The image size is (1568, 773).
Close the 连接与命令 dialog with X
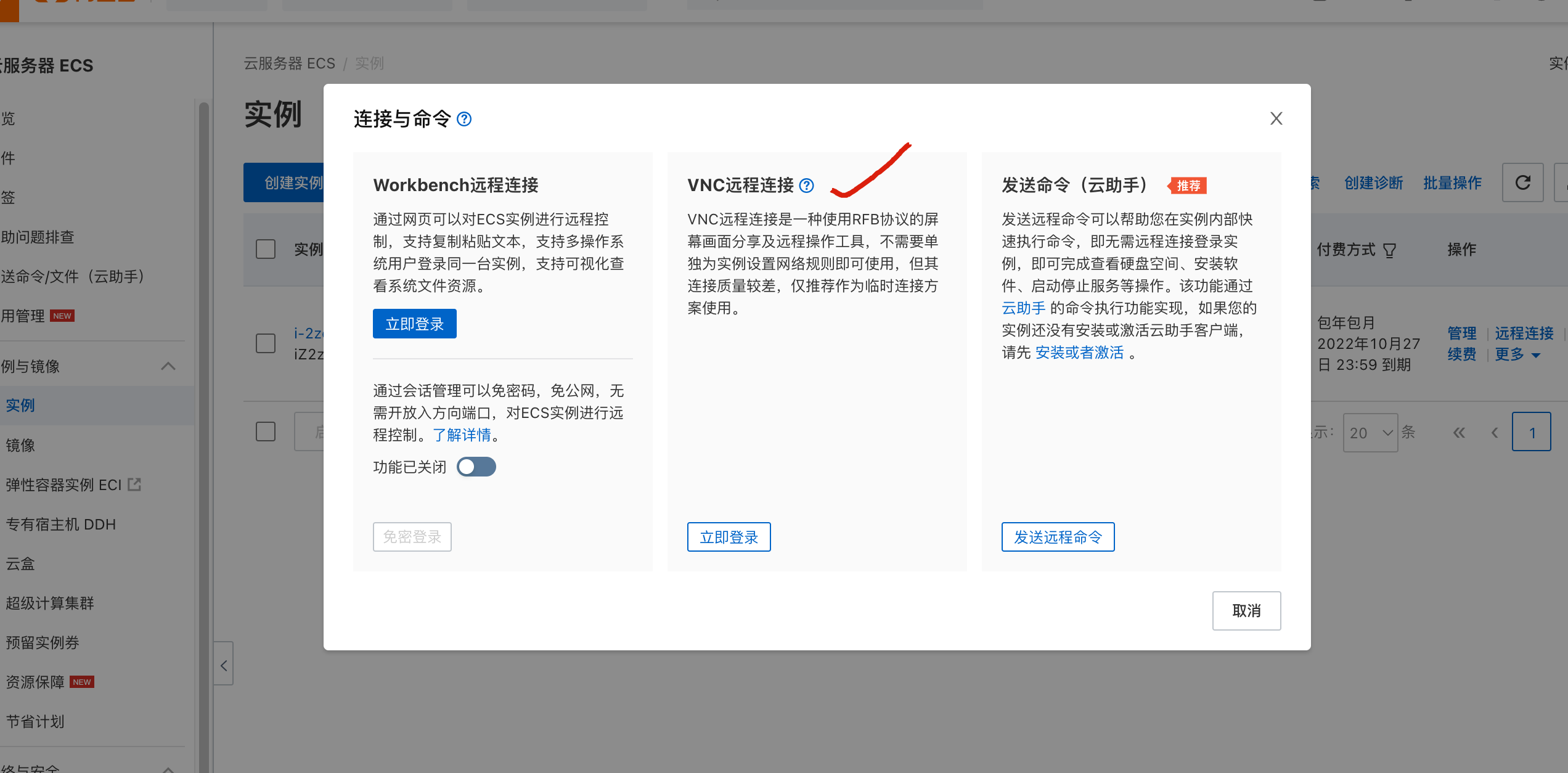[x=1276, y=118]
